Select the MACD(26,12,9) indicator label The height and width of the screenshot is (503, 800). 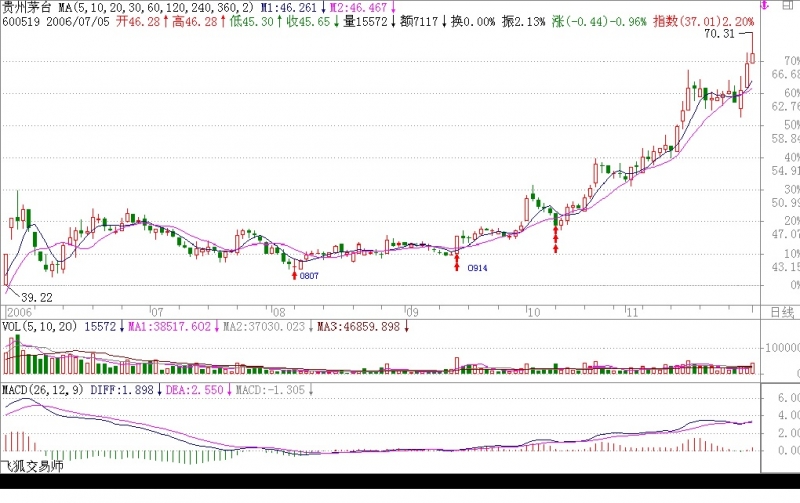point(41,389)
